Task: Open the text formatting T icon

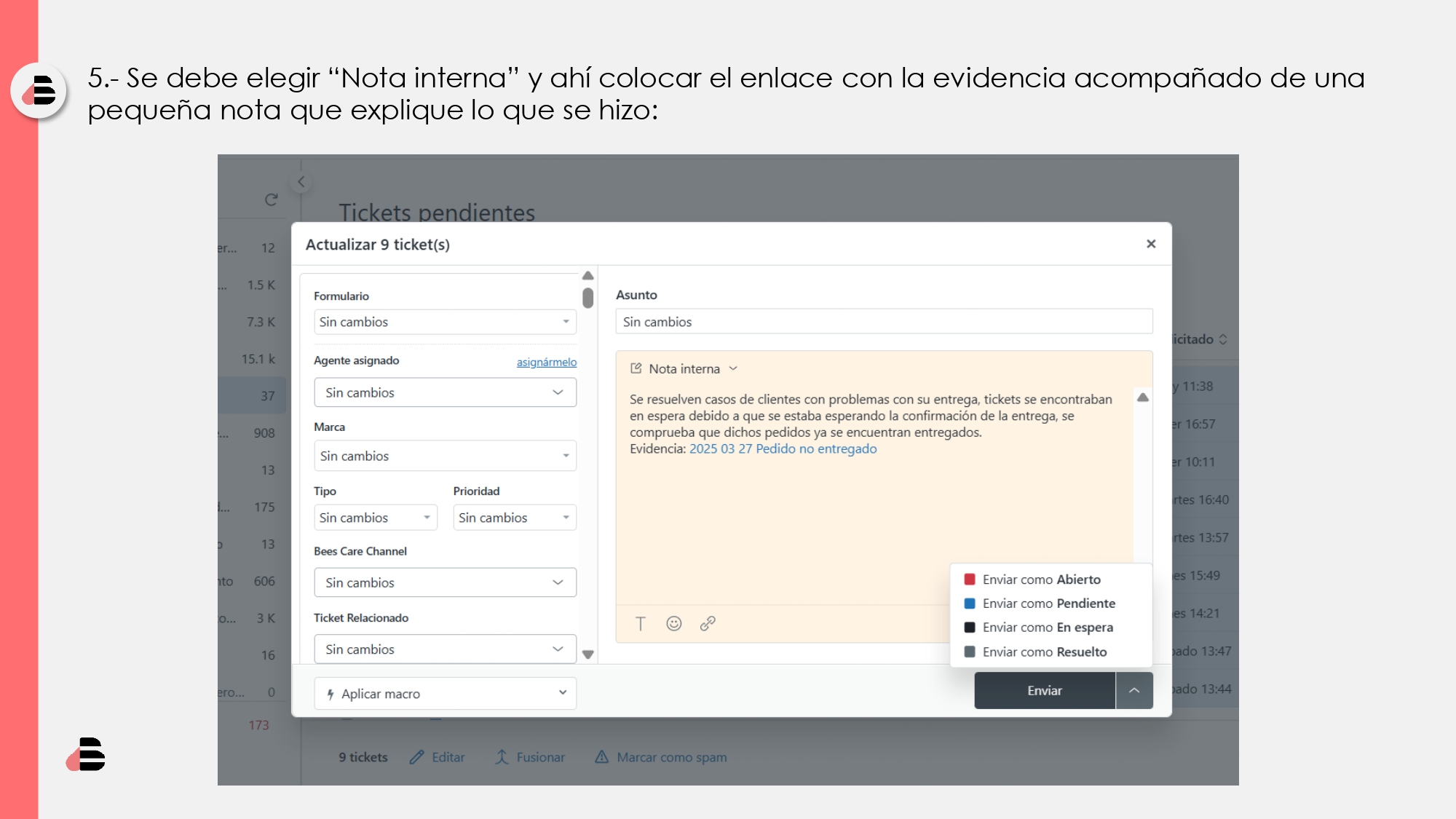Action: 640,623
